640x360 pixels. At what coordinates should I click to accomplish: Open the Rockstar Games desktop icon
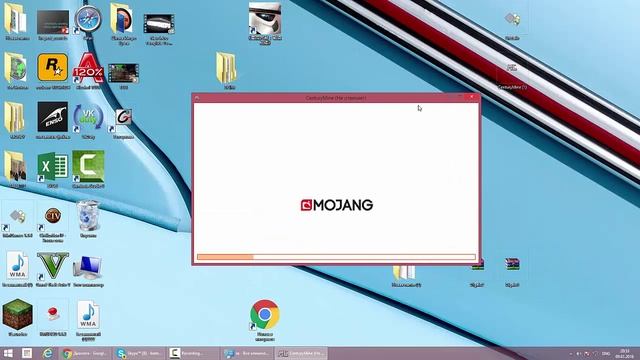pos(53,68)
